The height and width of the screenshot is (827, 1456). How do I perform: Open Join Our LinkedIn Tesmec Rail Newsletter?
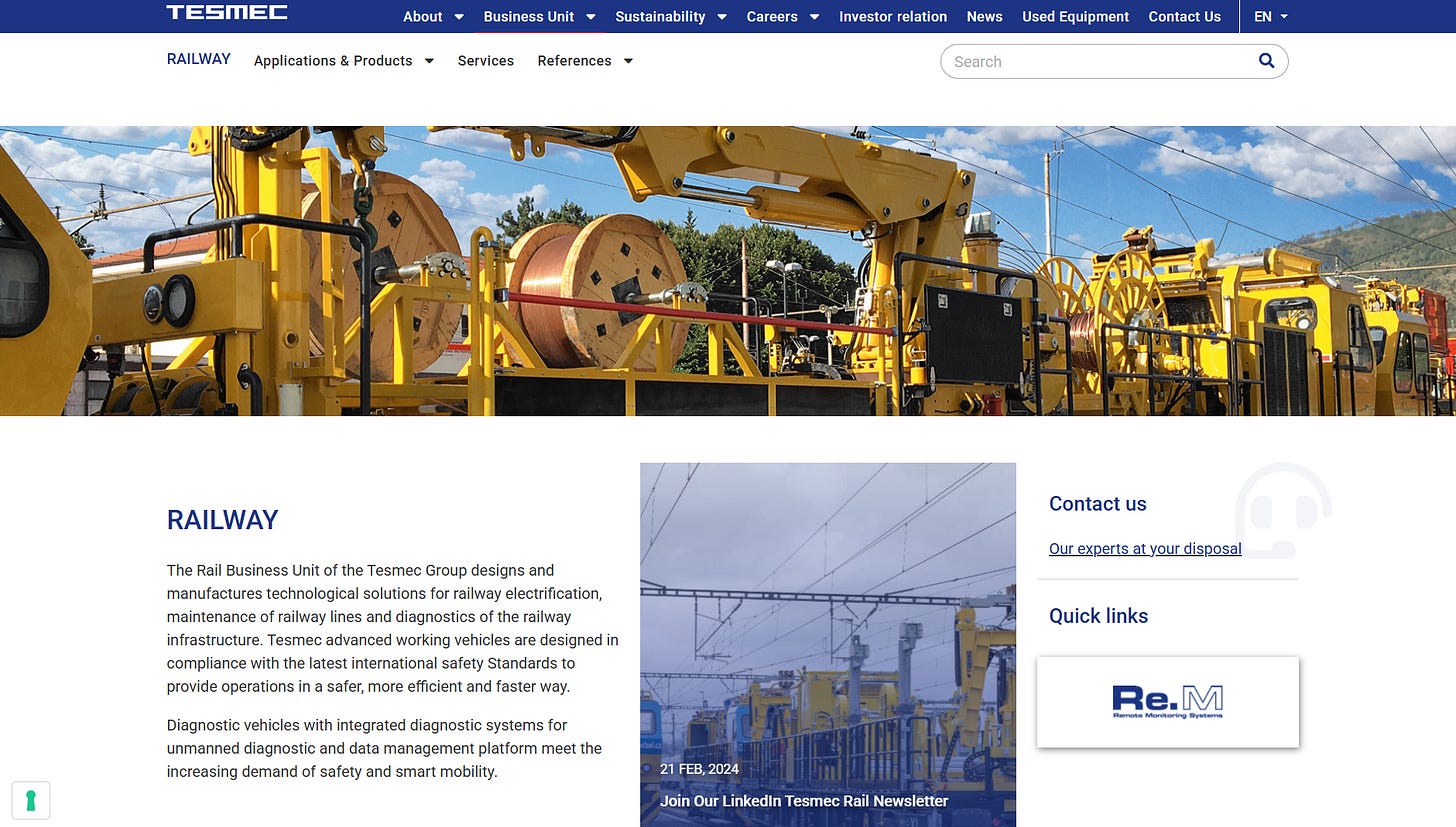[x=804, y=801]
